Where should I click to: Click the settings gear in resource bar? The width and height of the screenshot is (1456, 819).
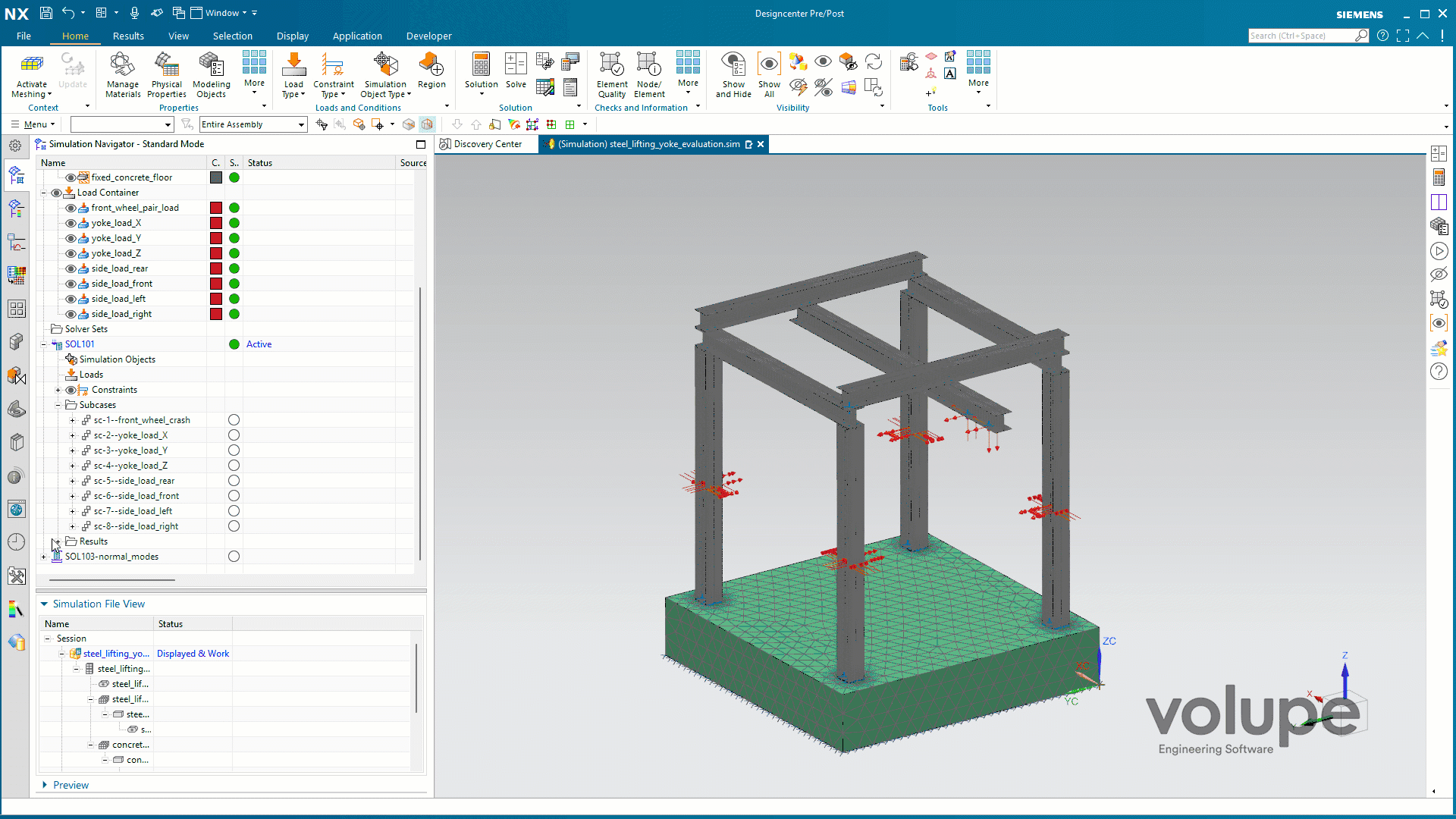tap(15, 146)
